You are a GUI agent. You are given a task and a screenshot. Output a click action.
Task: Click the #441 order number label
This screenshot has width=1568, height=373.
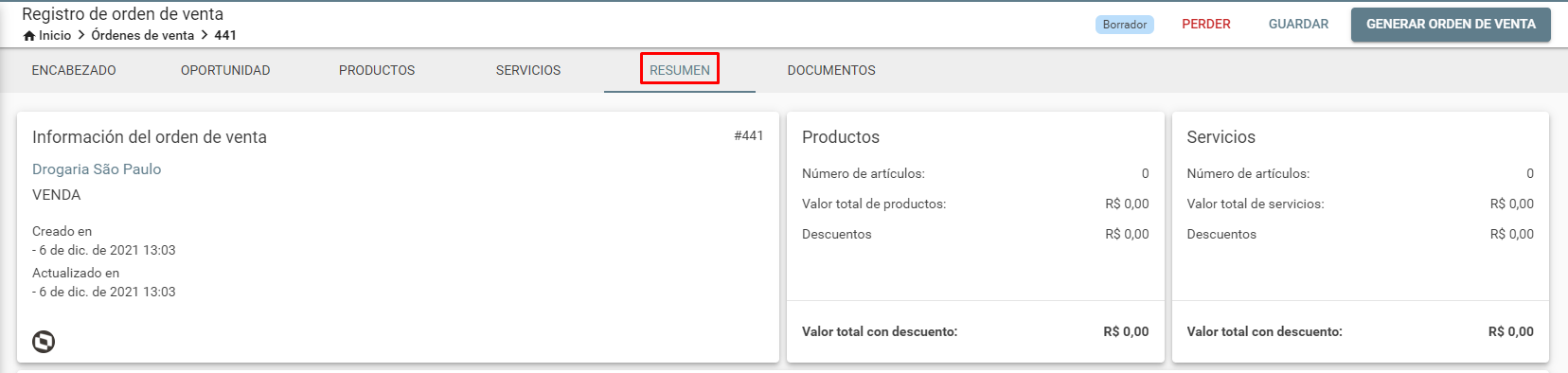748,135
